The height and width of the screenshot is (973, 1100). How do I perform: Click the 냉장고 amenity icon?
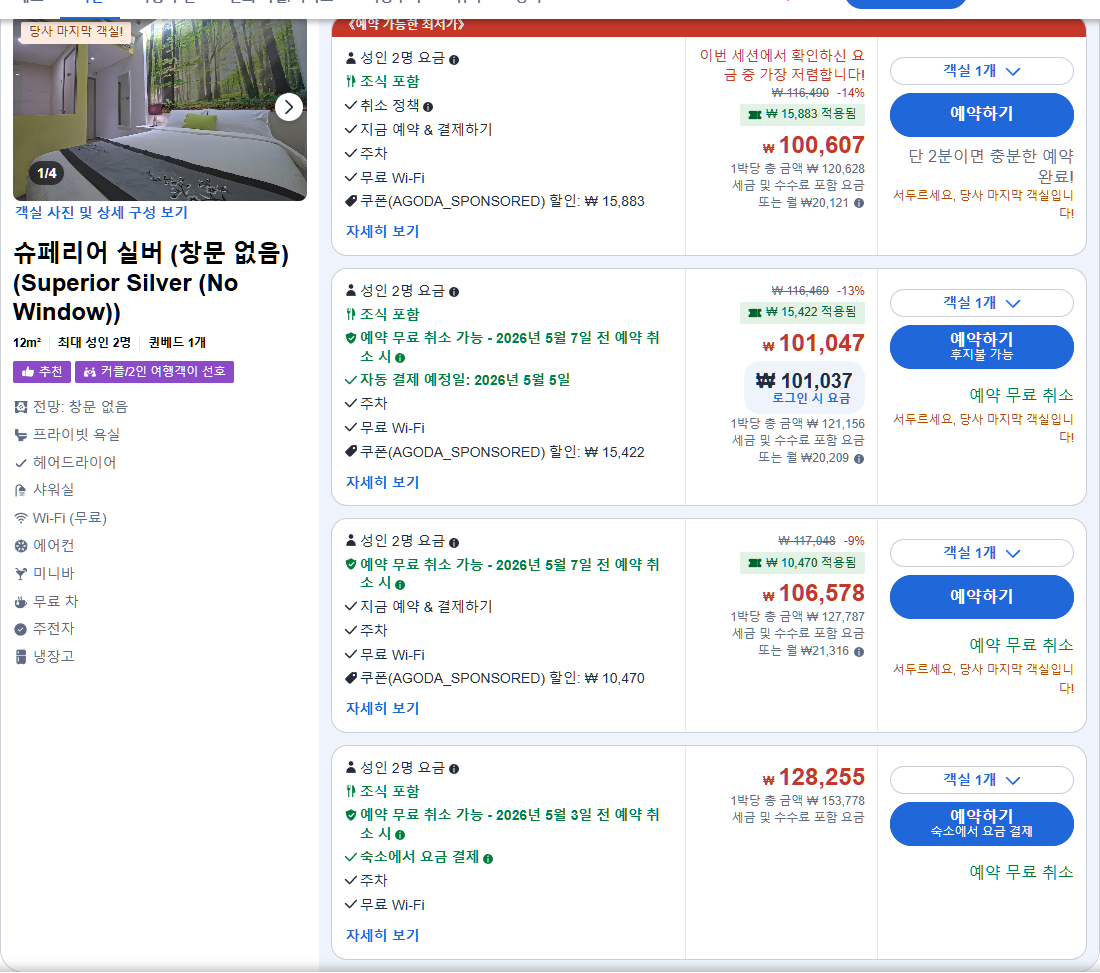point(21,657)
